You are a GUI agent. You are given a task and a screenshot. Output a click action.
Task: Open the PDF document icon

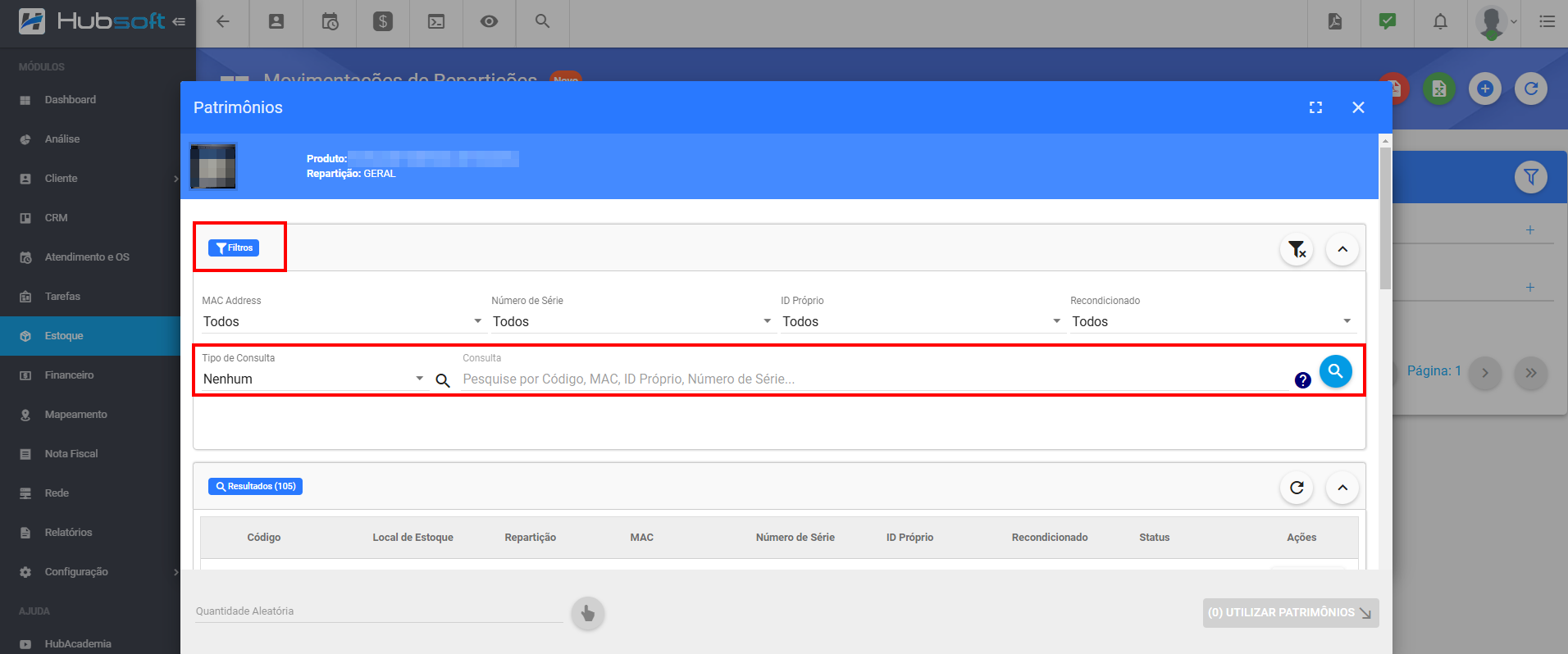[1335, 22]
